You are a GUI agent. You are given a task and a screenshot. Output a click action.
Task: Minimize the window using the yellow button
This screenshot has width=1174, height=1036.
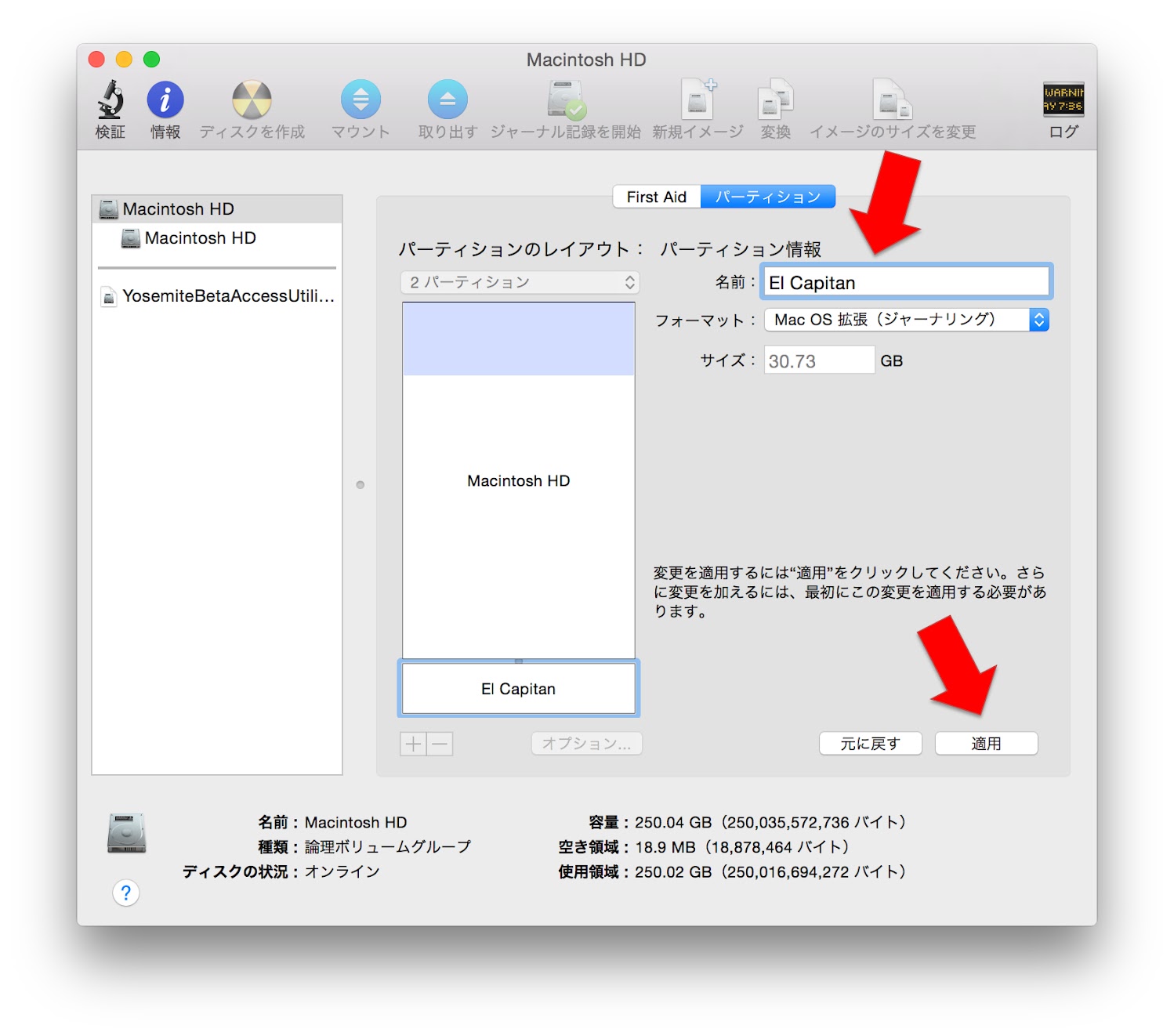[125, 60]
